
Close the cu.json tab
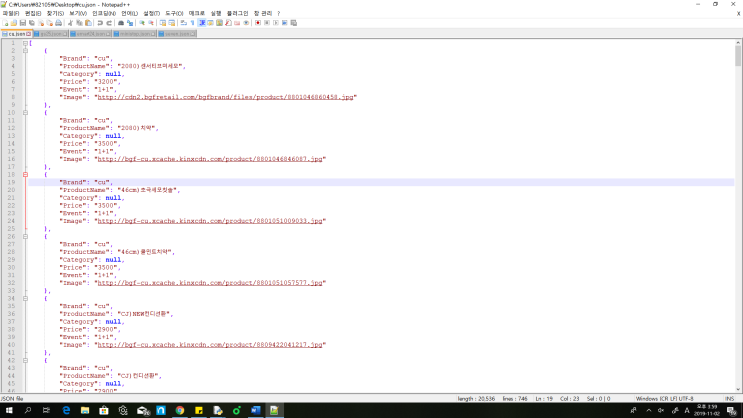[x=28, y=34]
